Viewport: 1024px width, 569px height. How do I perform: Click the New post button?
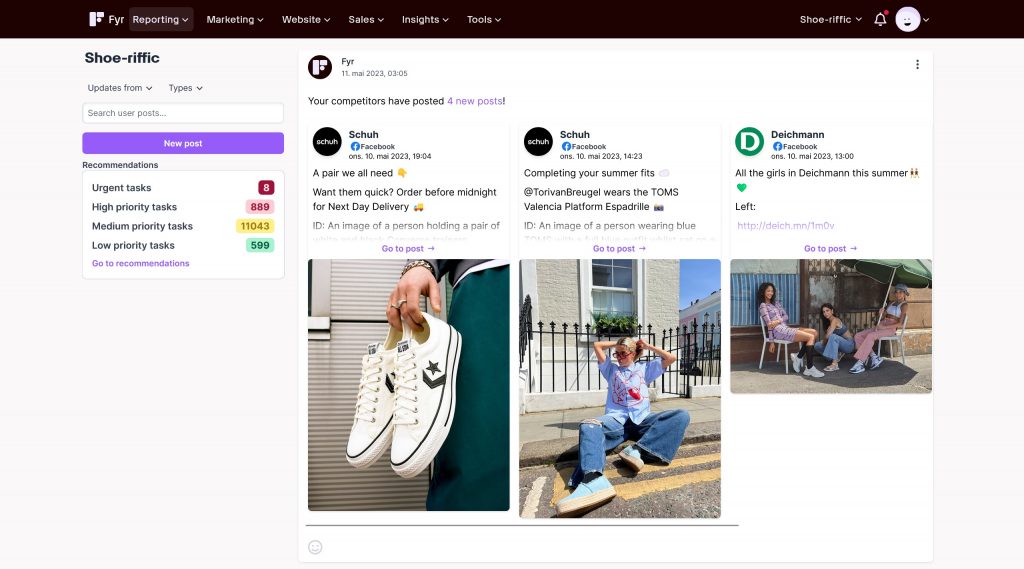click(x=183, y=143)
